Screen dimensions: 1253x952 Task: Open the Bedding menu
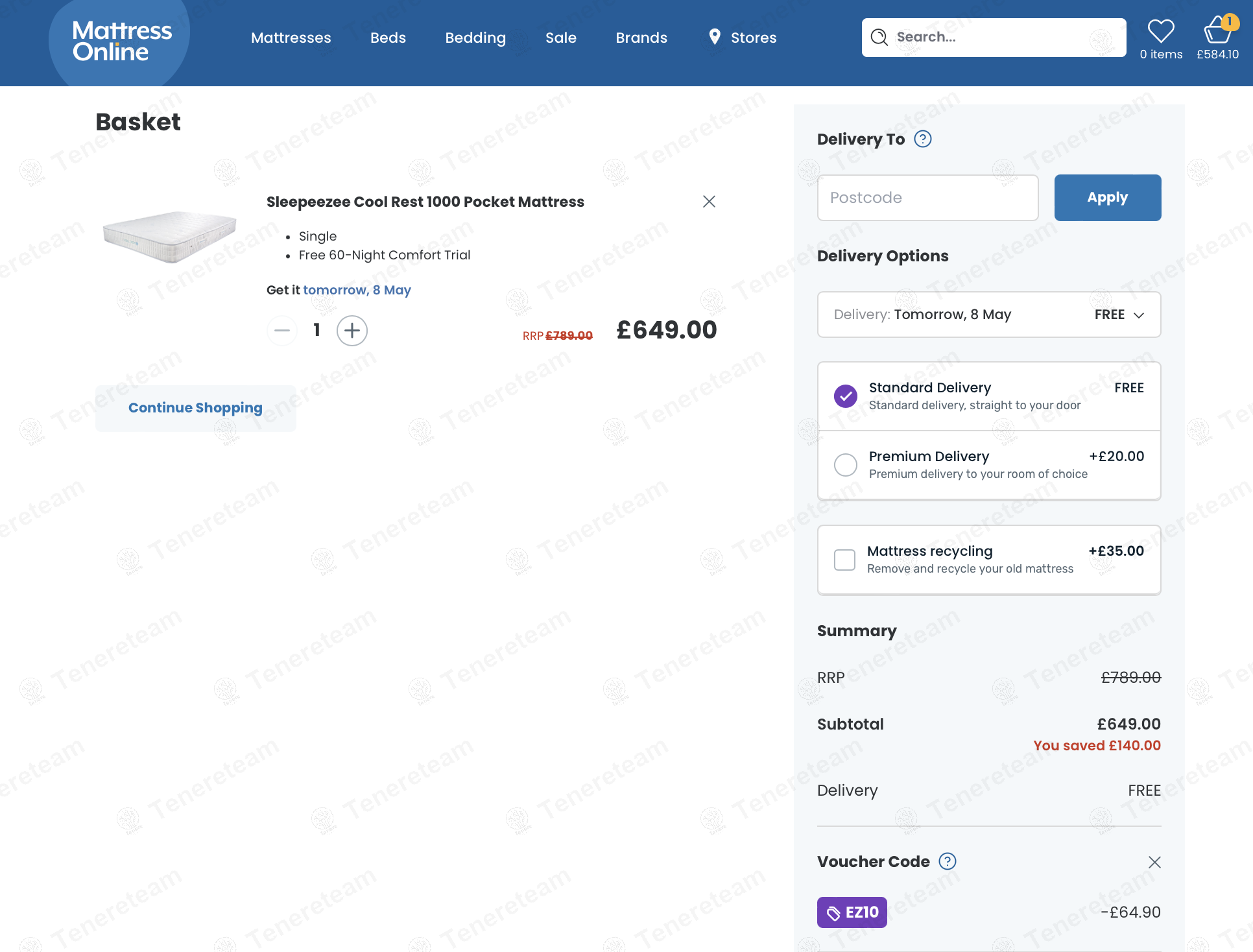click(475, 38)
